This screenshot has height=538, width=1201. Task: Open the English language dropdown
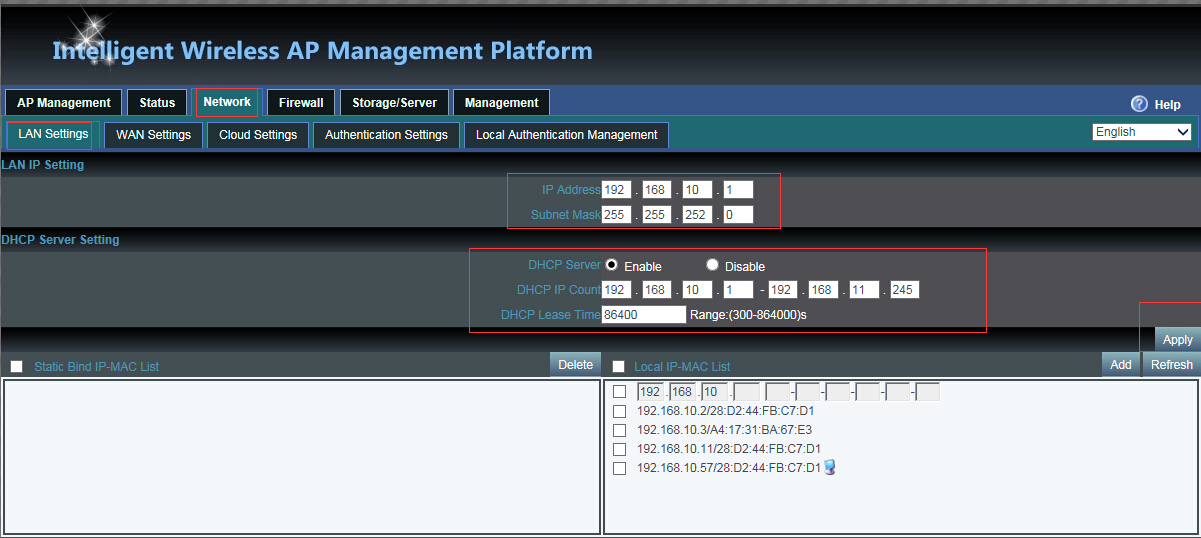coord(1142,132)
